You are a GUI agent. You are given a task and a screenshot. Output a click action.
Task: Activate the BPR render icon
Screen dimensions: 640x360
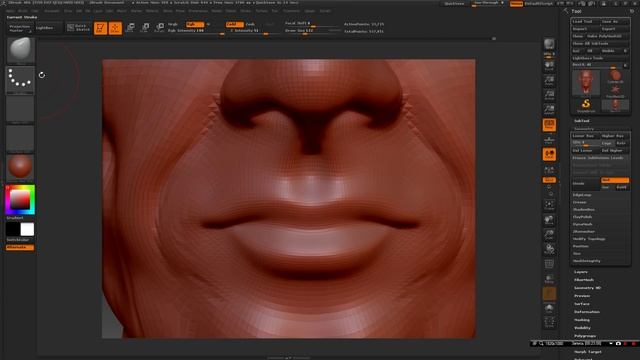pos(549,44)
